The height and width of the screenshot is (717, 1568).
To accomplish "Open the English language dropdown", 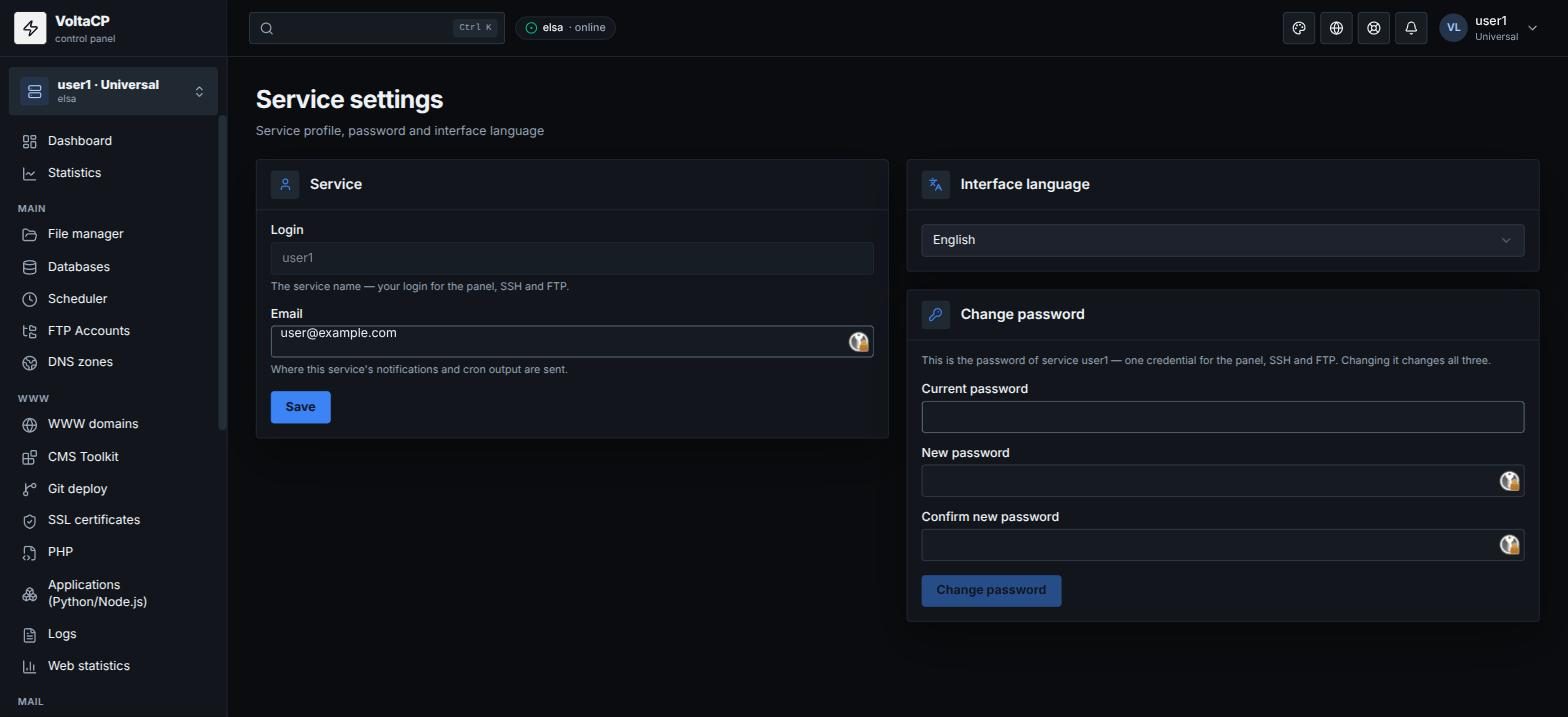I will click(x=1223, y=240).
